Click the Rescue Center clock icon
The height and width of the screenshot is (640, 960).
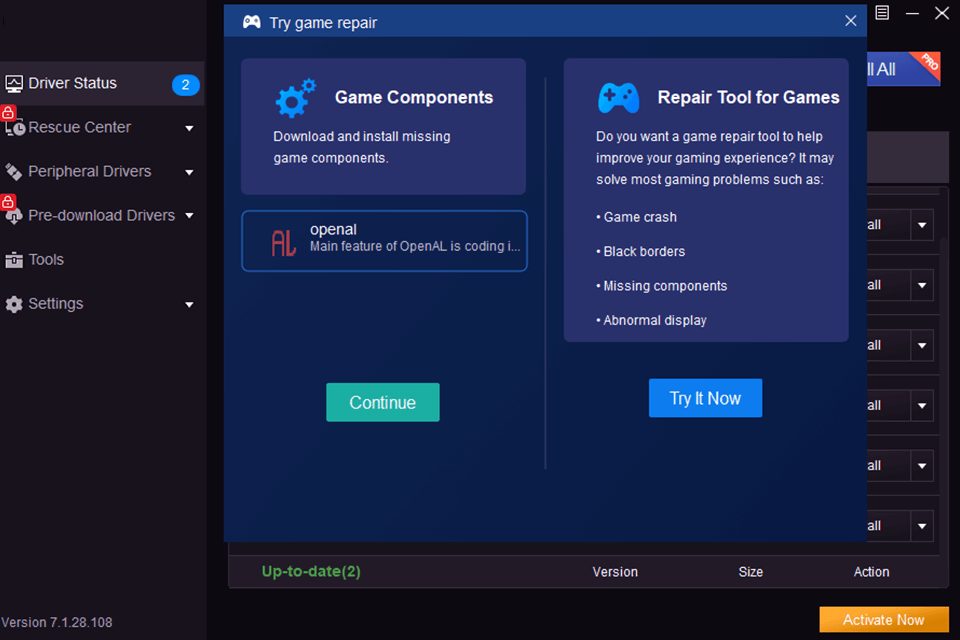(x=15, y=128)
